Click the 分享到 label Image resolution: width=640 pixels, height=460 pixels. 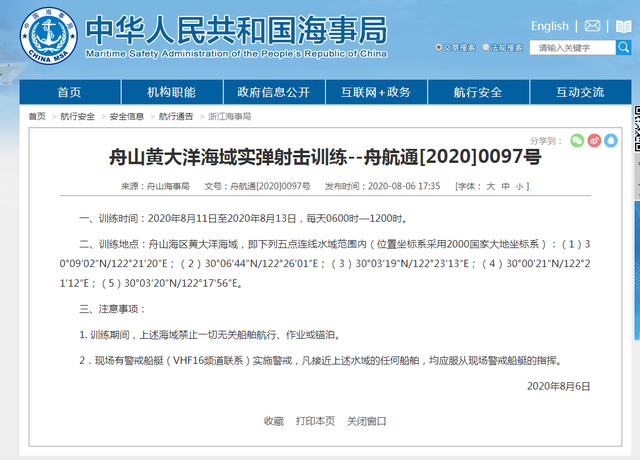coord(546,141)
